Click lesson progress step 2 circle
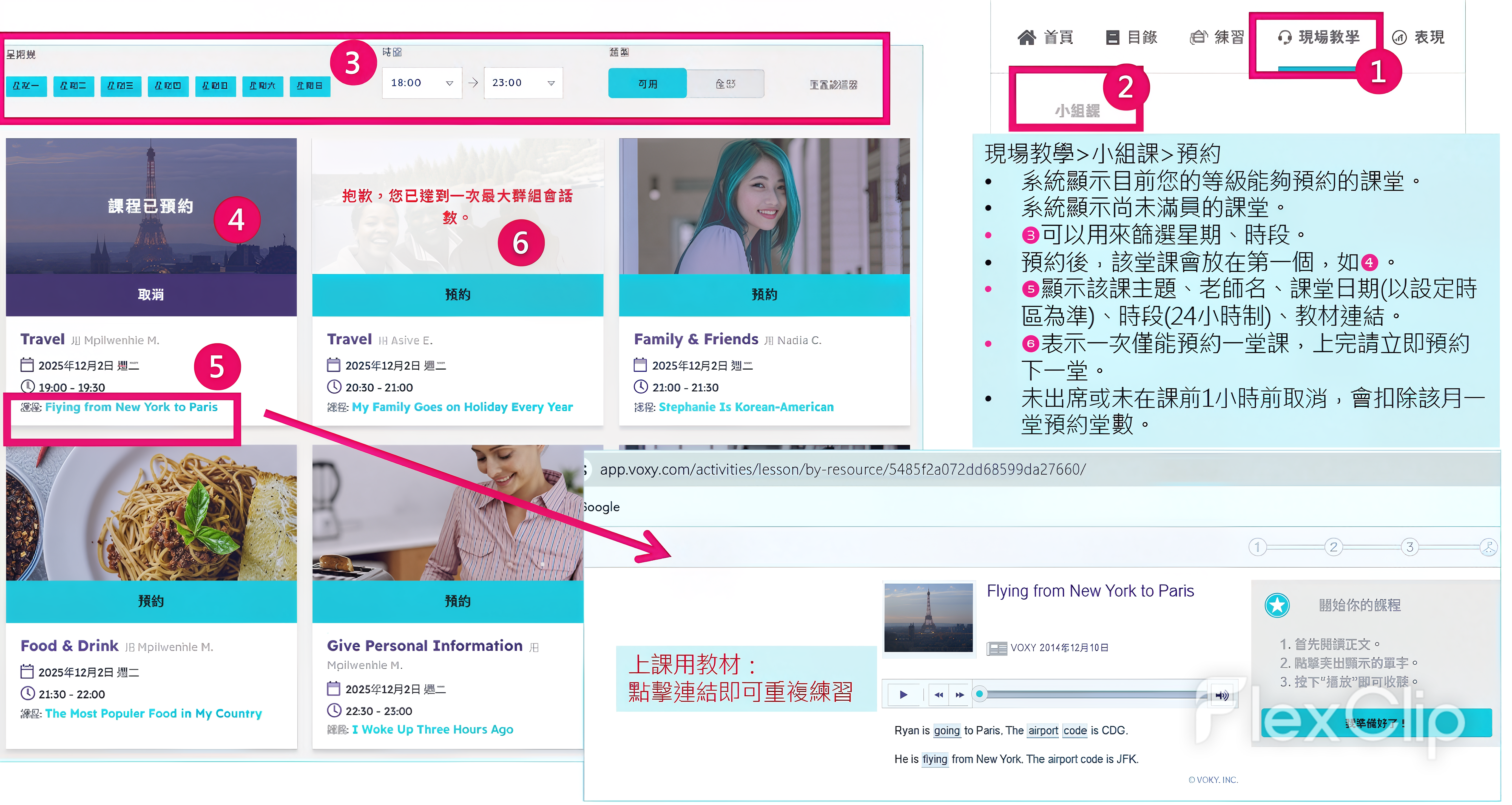1512x805 pixels. [x=1333, y=547]
